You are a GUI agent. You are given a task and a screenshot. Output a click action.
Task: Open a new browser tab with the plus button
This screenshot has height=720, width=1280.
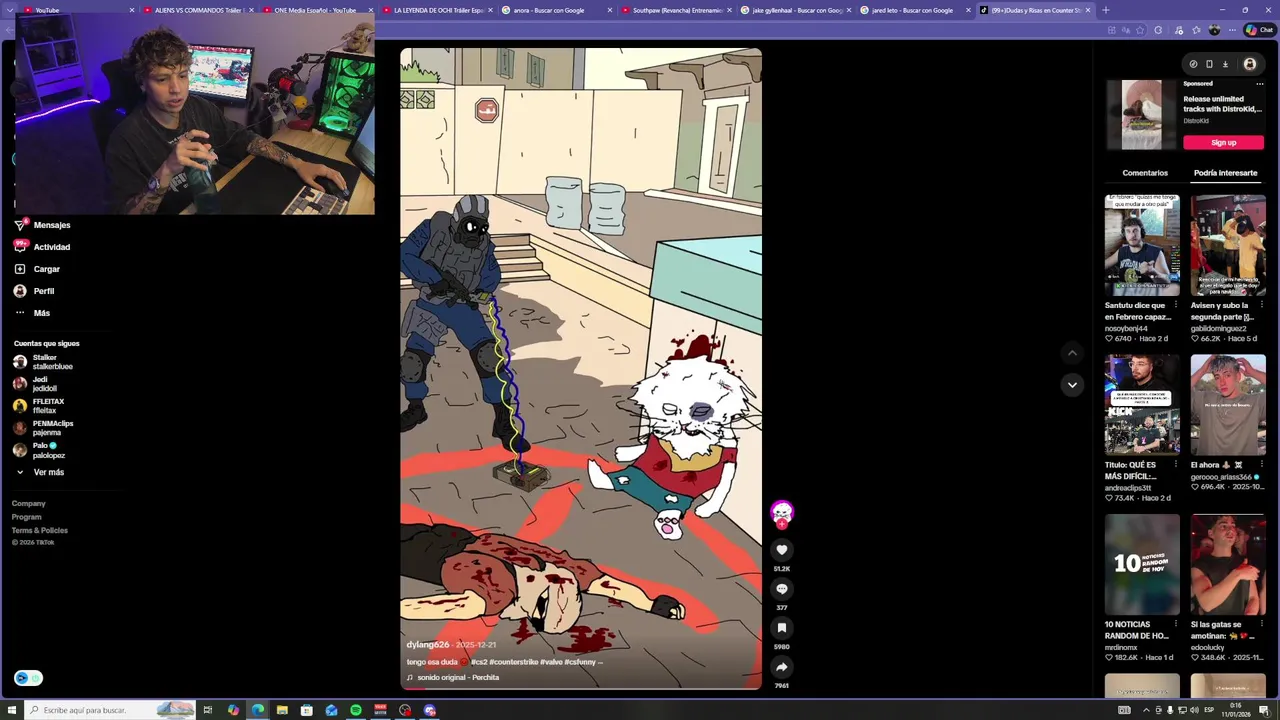pos(1105,10)
